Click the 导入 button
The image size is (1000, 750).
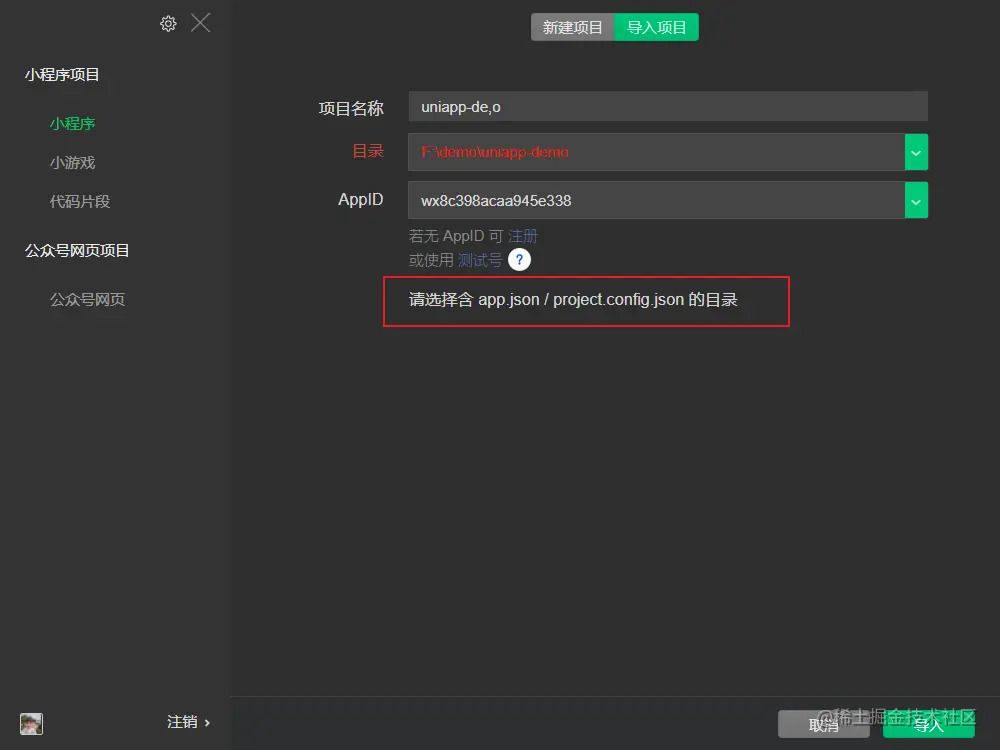click(x=929, y=724)
